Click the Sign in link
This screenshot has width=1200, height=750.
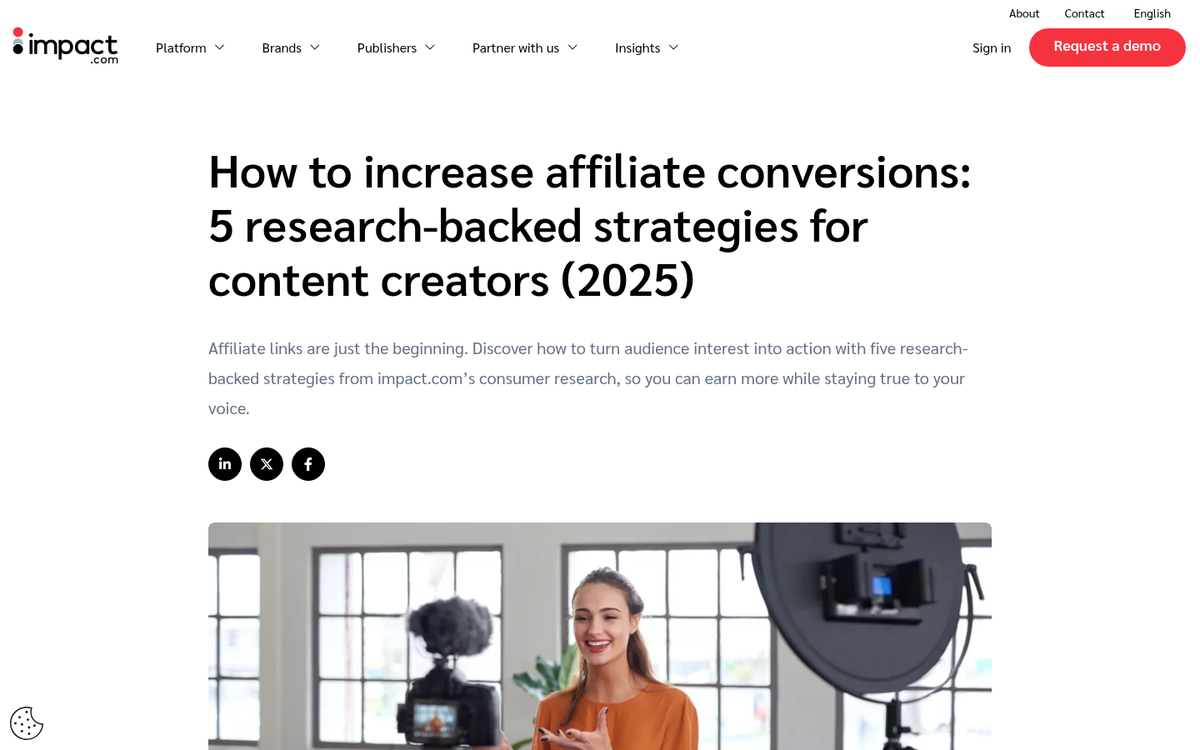click(x=991, y=48)
